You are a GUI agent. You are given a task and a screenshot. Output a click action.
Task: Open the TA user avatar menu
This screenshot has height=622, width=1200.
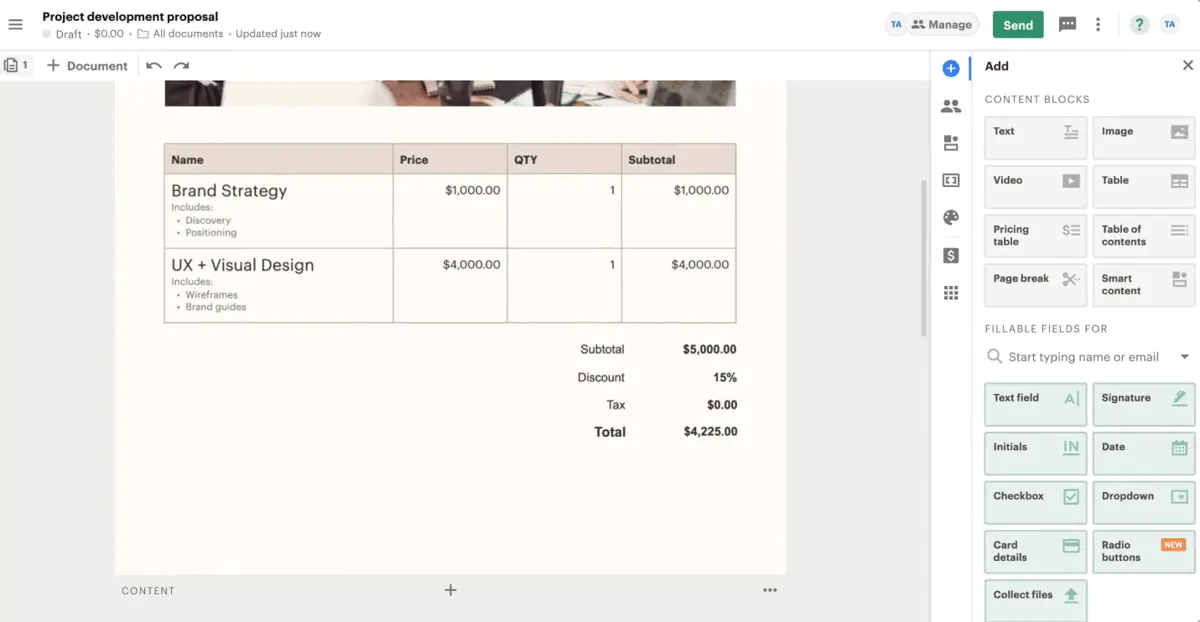[1169, 25]
